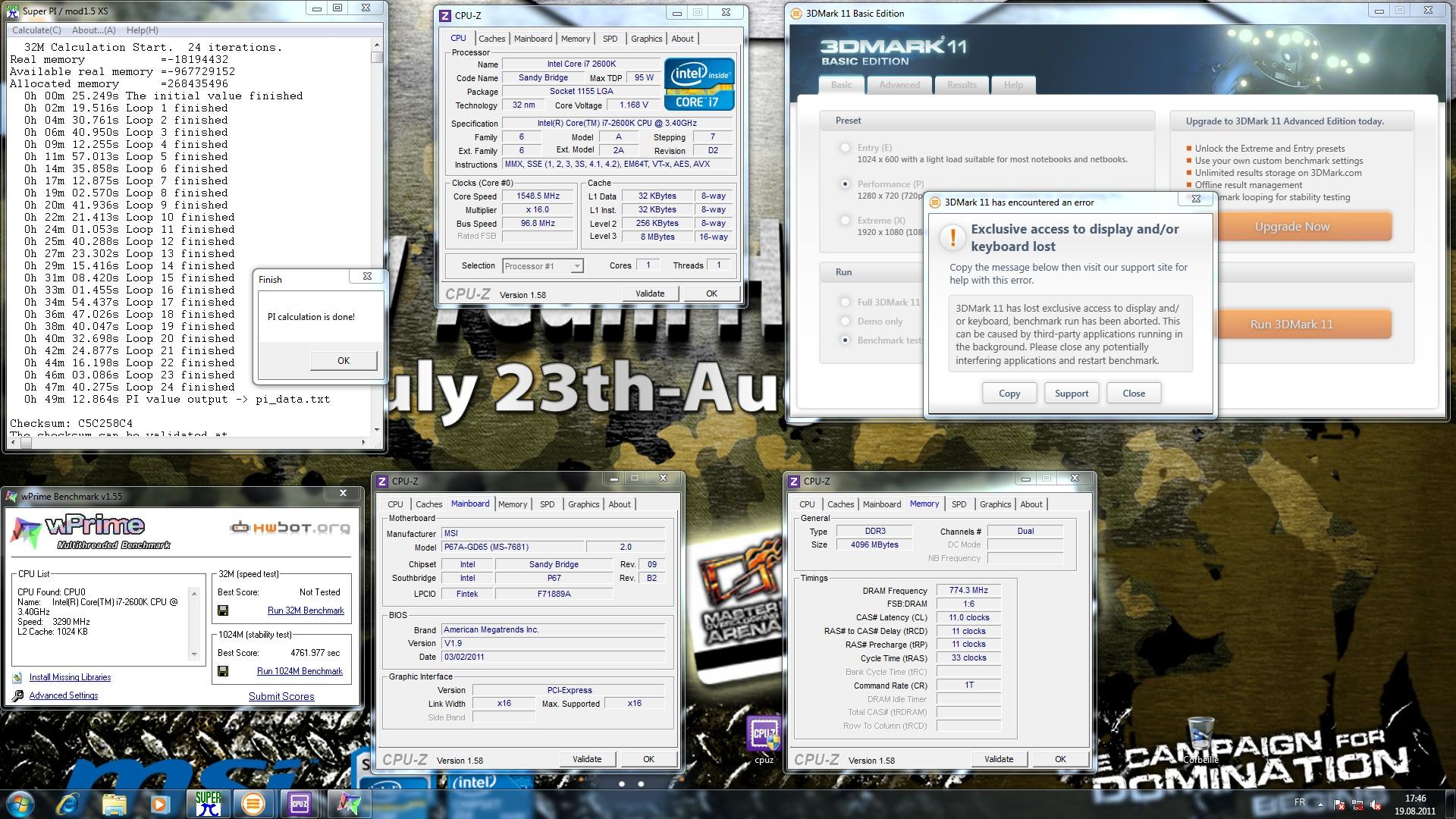Click the wPrime CPU List scroll-up arrow
The height and width of the screenshot is (819, 1456).
(x=194, y=594)
